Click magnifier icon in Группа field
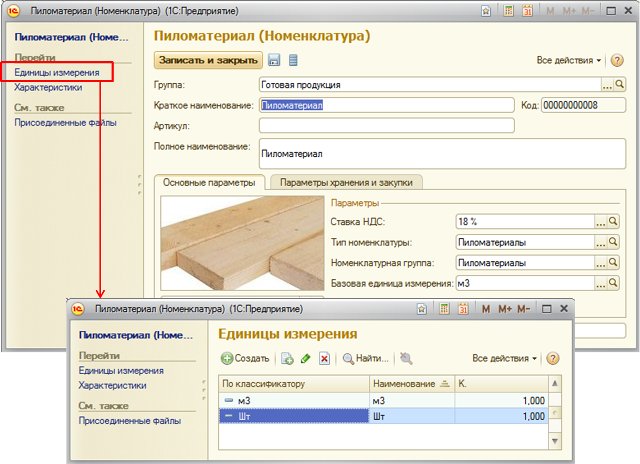This screenshot has height=464, width=640. click(620, 84)
